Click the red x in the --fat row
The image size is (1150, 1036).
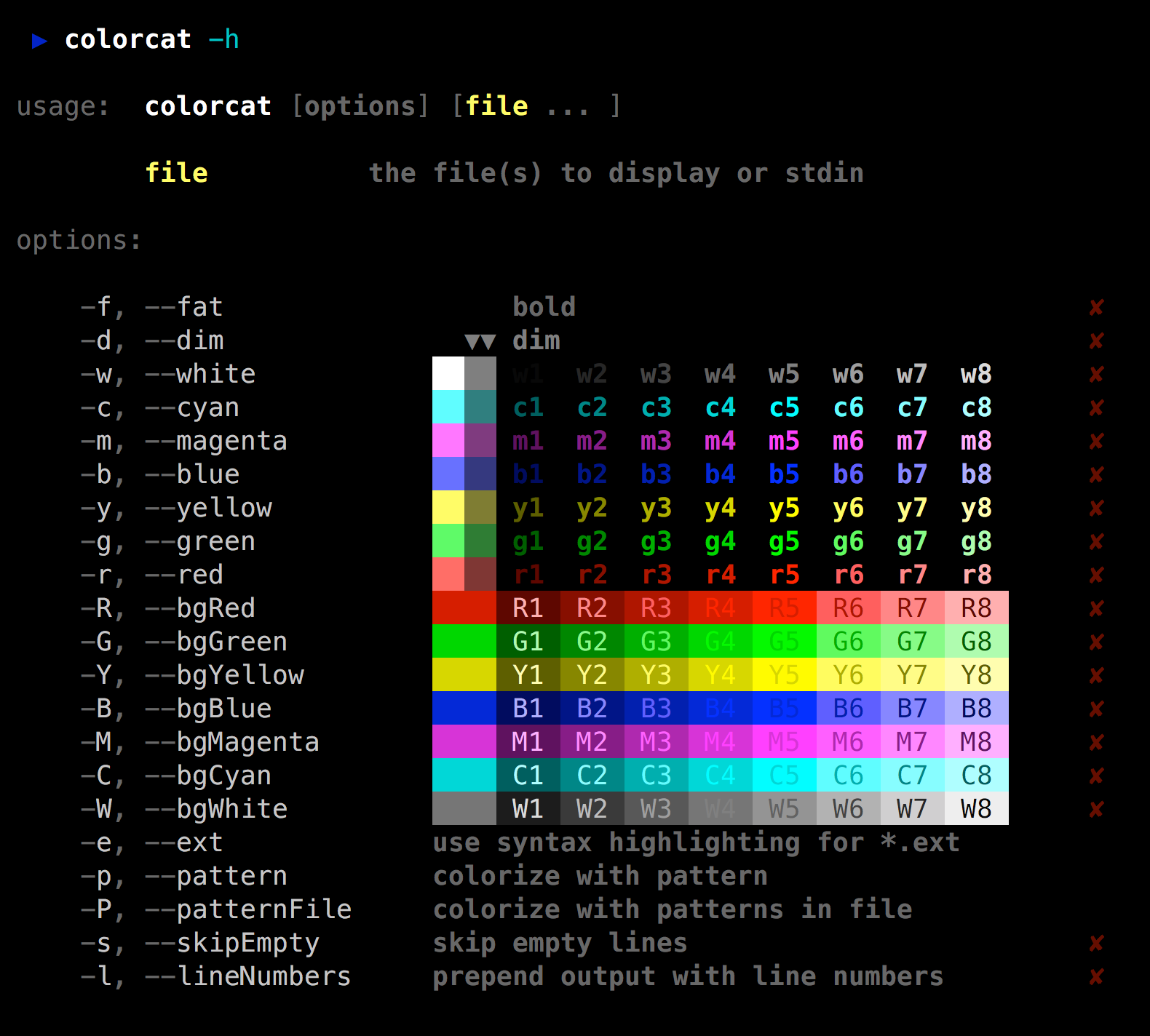click(1096, 308)
